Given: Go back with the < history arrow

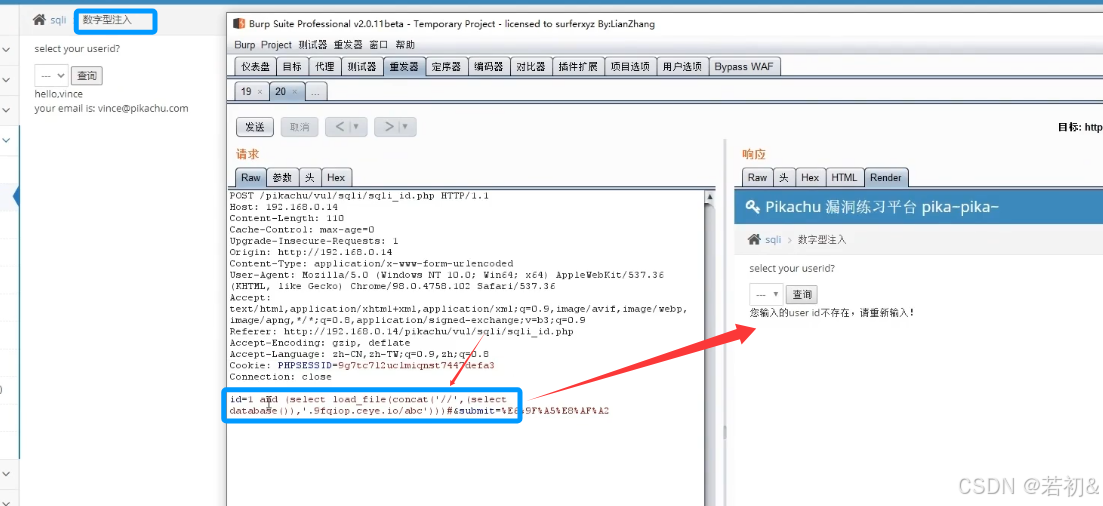Looking at the screenshot, I should [x=340, y=127].
